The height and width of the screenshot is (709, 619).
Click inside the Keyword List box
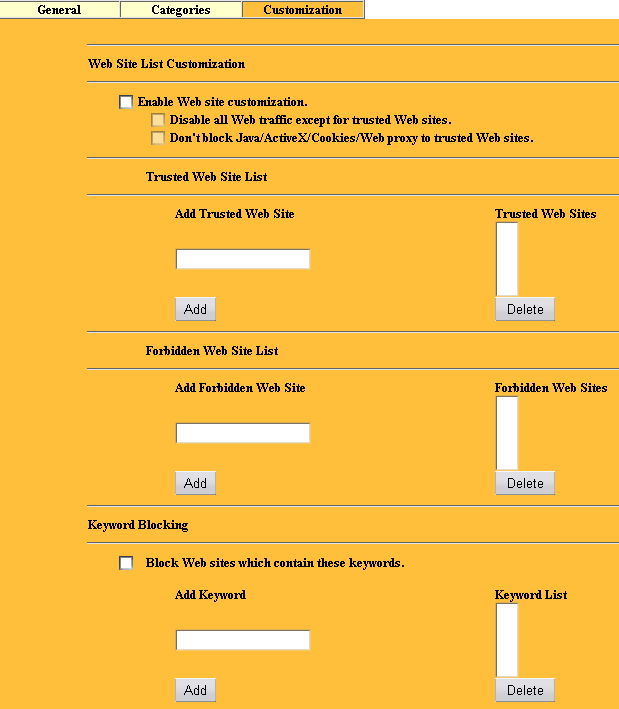coord(507,640)
